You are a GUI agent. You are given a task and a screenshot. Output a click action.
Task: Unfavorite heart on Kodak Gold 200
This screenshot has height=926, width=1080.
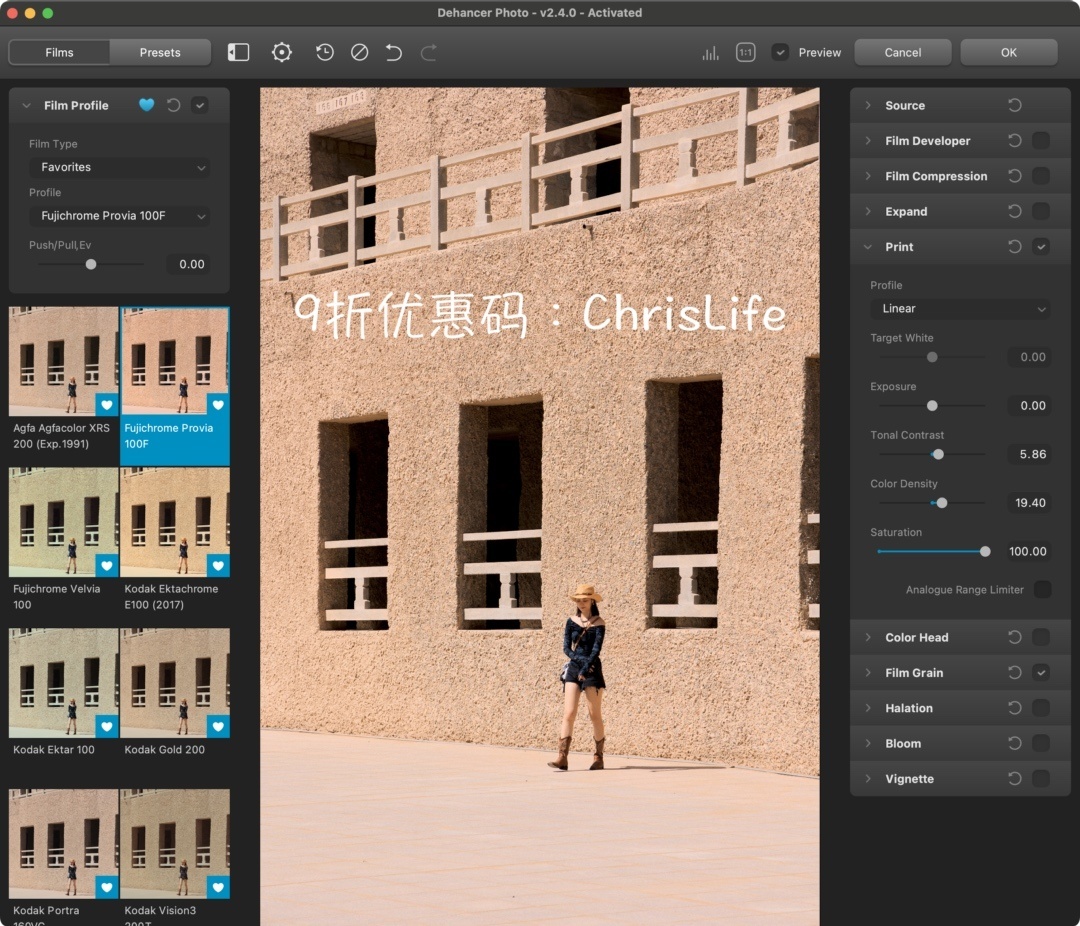click(x=218, y=726)
